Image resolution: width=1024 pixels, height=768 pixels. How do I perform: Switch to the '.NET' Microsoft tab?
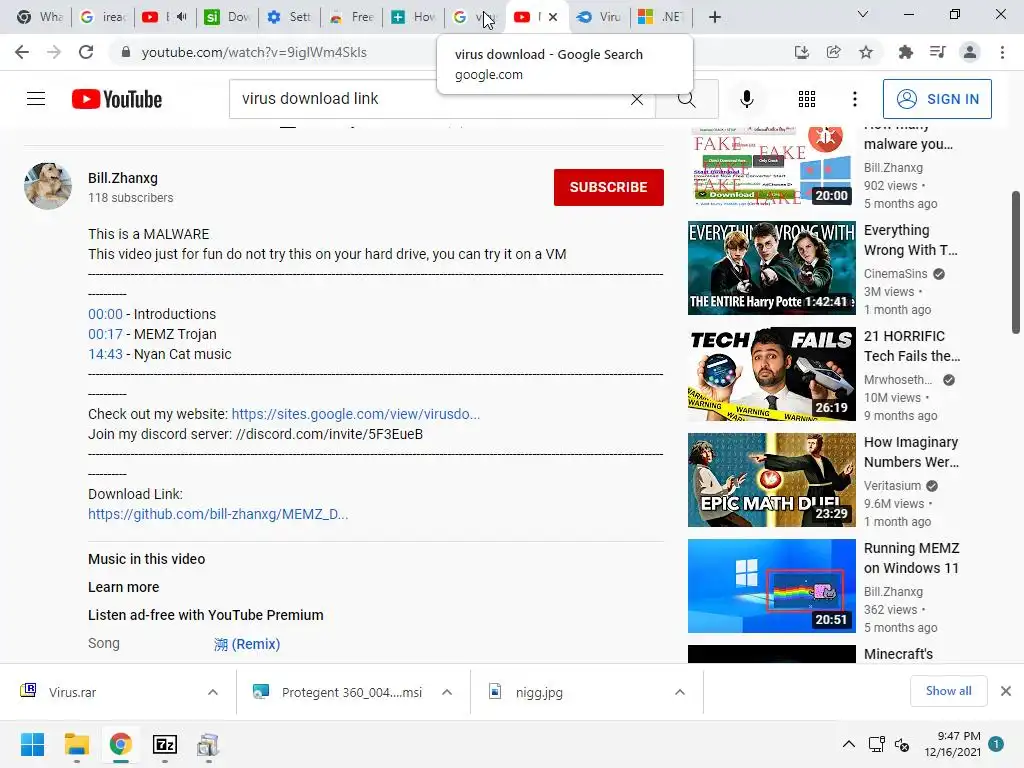click(x=661, y=17)
